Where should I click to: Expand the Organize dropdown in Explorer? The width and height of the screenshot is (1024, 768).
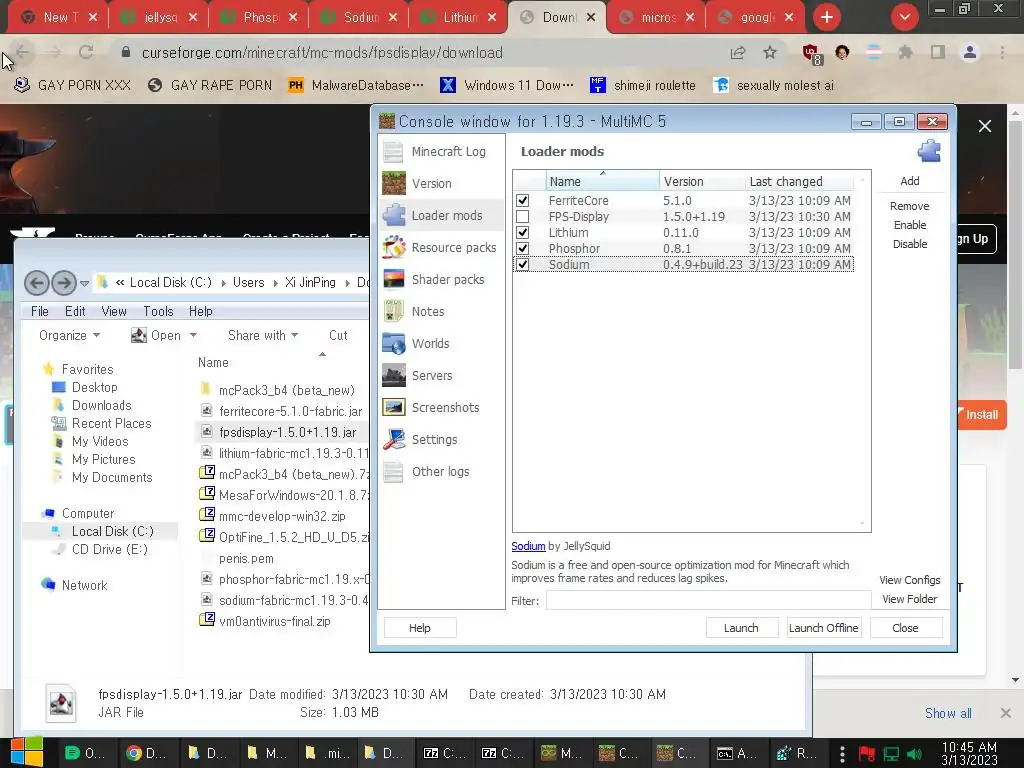[69, 335]
